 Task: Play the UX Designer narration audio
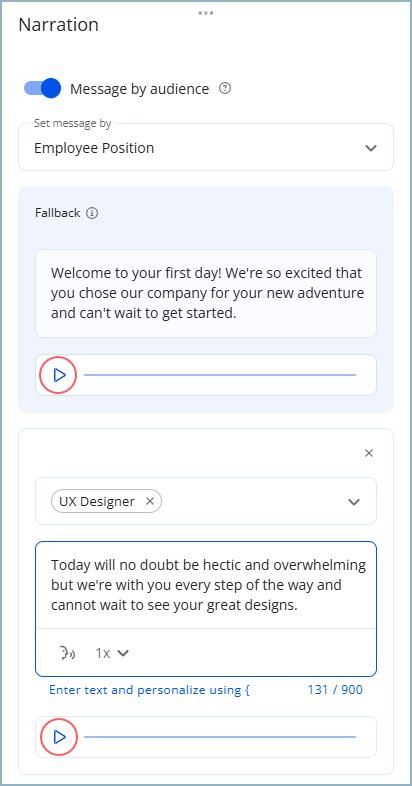click(x=59, y=737)
